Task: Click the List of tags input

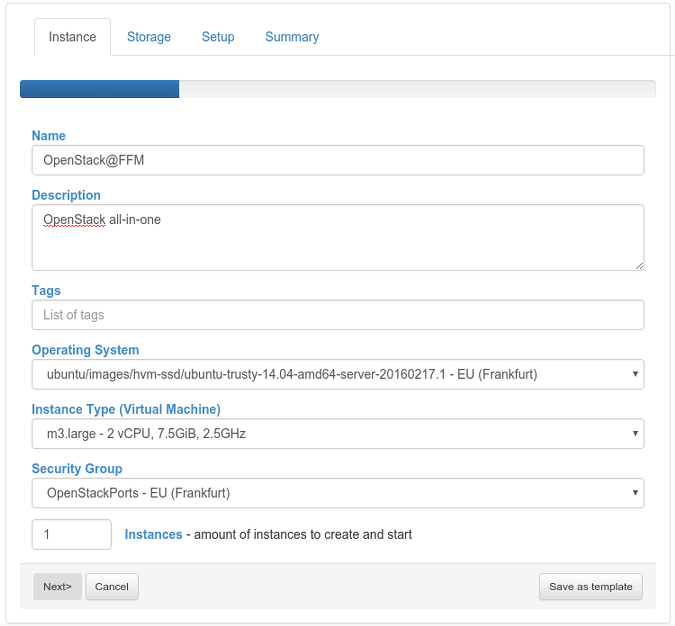Action: coord(338,315)
